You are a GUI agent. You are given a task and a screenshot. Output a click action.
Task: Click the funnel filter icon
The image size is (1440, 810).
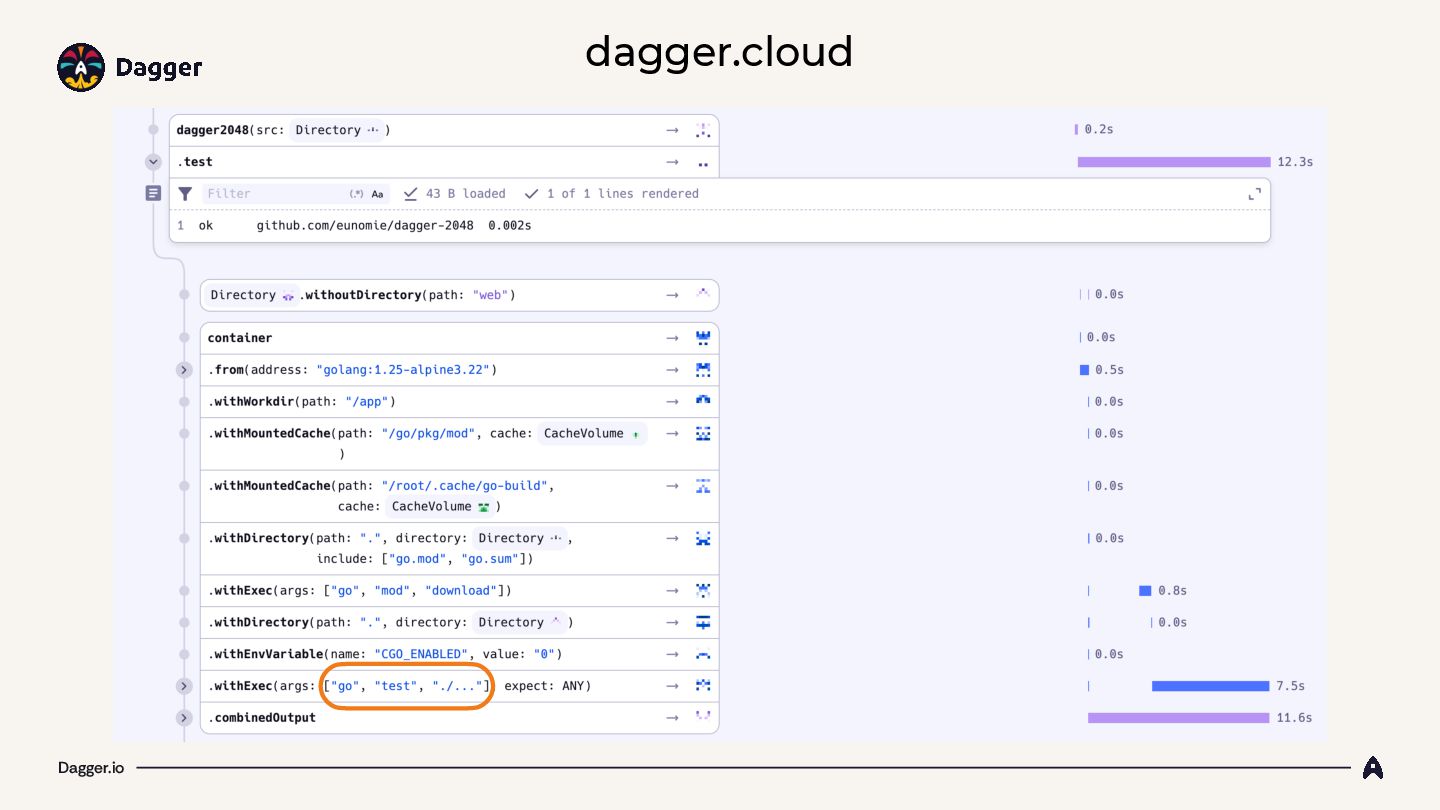click(x=185, y=194)
